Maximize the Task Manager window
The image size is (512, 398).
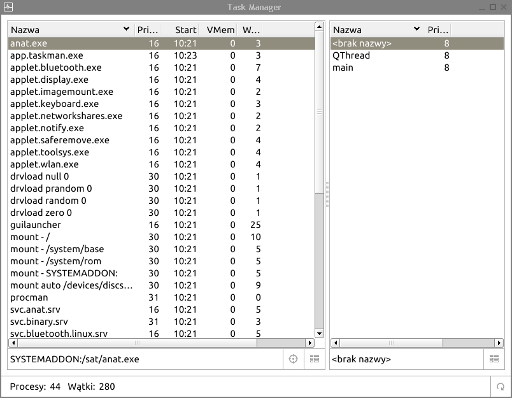[493, 7]
